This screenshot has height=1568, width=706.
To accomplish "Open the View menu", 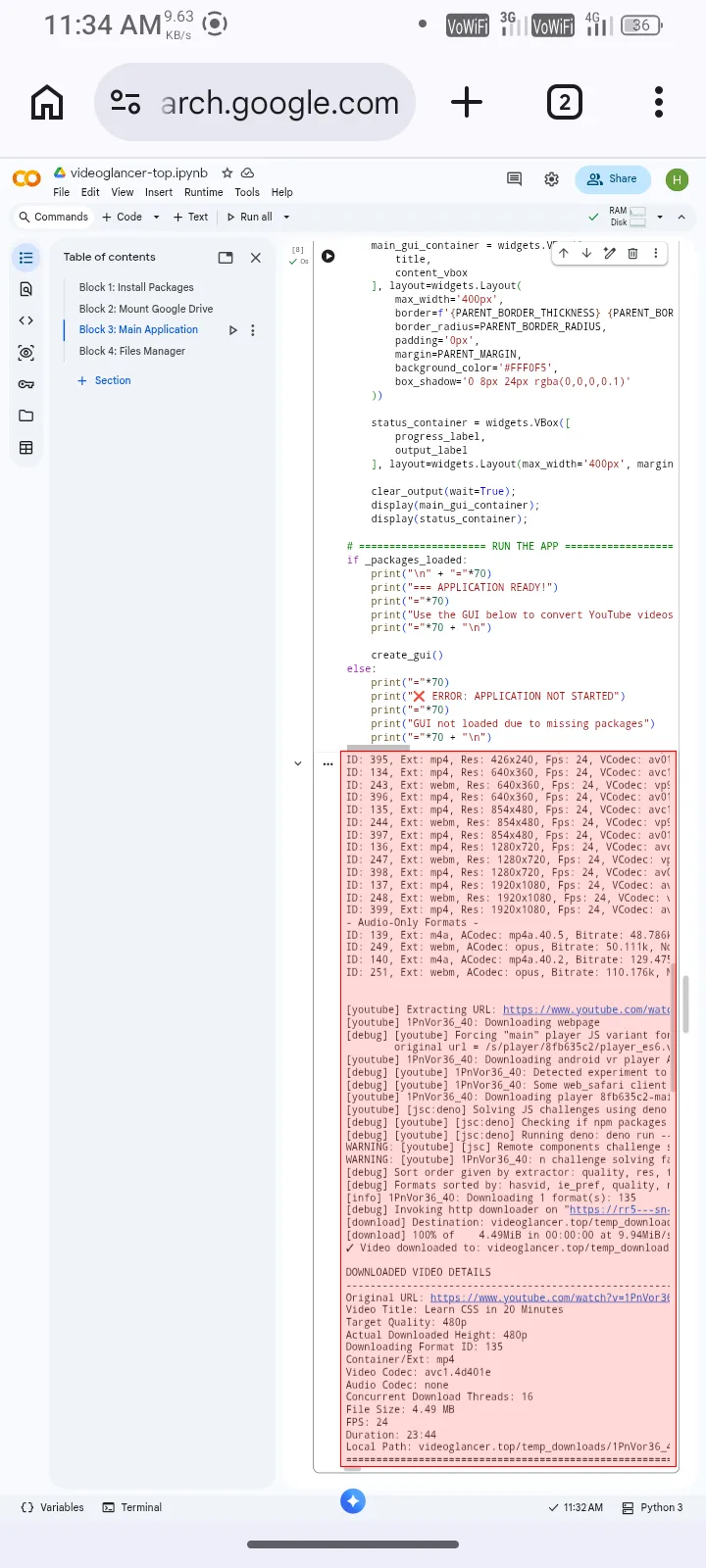I will [123, 192].
